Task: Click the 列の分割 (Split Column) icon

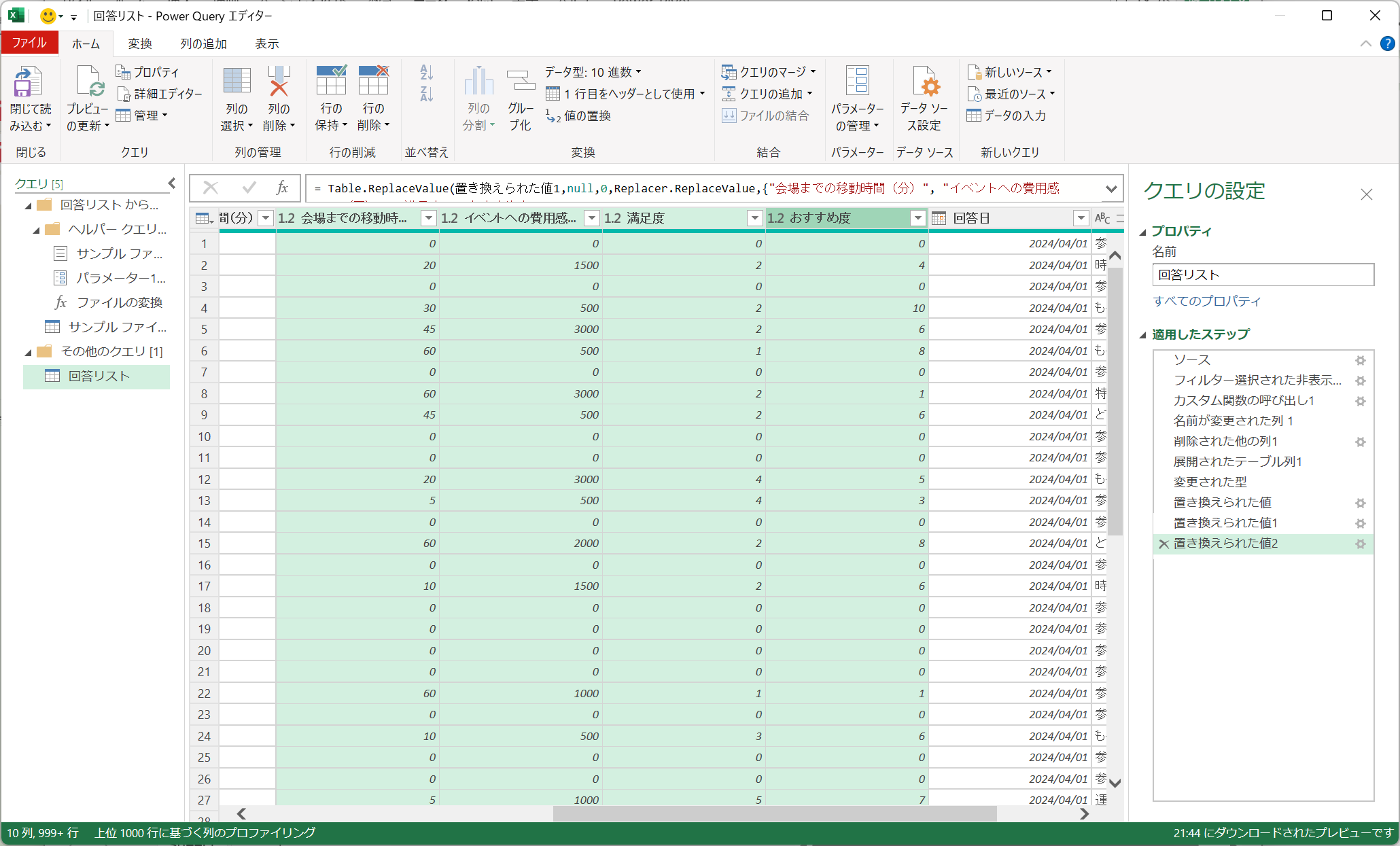Action: 478,81
